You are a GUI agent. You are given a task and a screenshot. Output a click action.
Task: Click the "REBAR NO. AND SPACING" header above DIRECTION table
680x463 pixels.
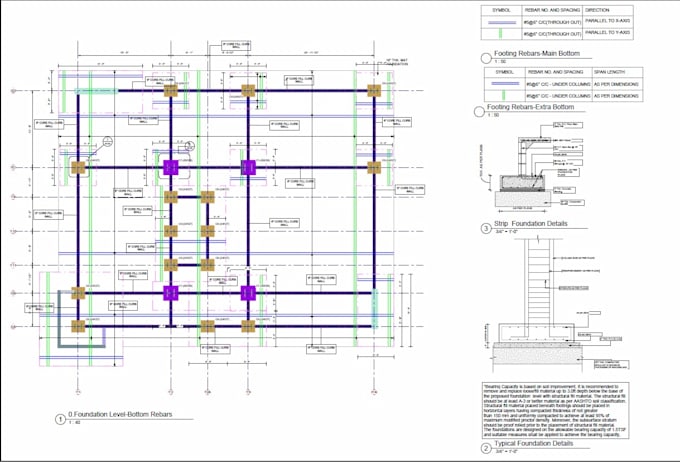coord(552,10)
